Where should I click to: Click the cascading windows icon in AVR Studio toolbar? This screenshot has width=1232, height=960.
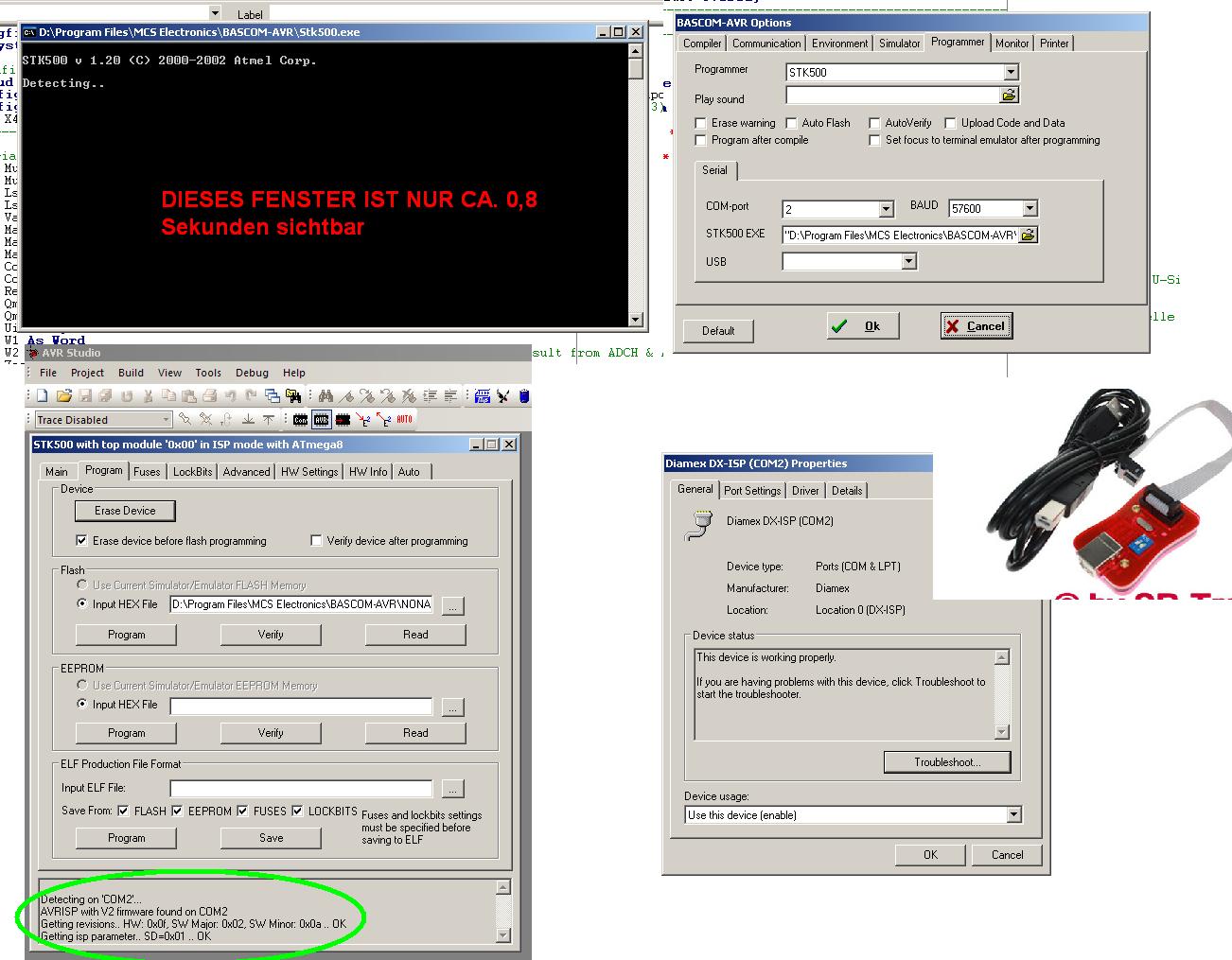(272, 395)
